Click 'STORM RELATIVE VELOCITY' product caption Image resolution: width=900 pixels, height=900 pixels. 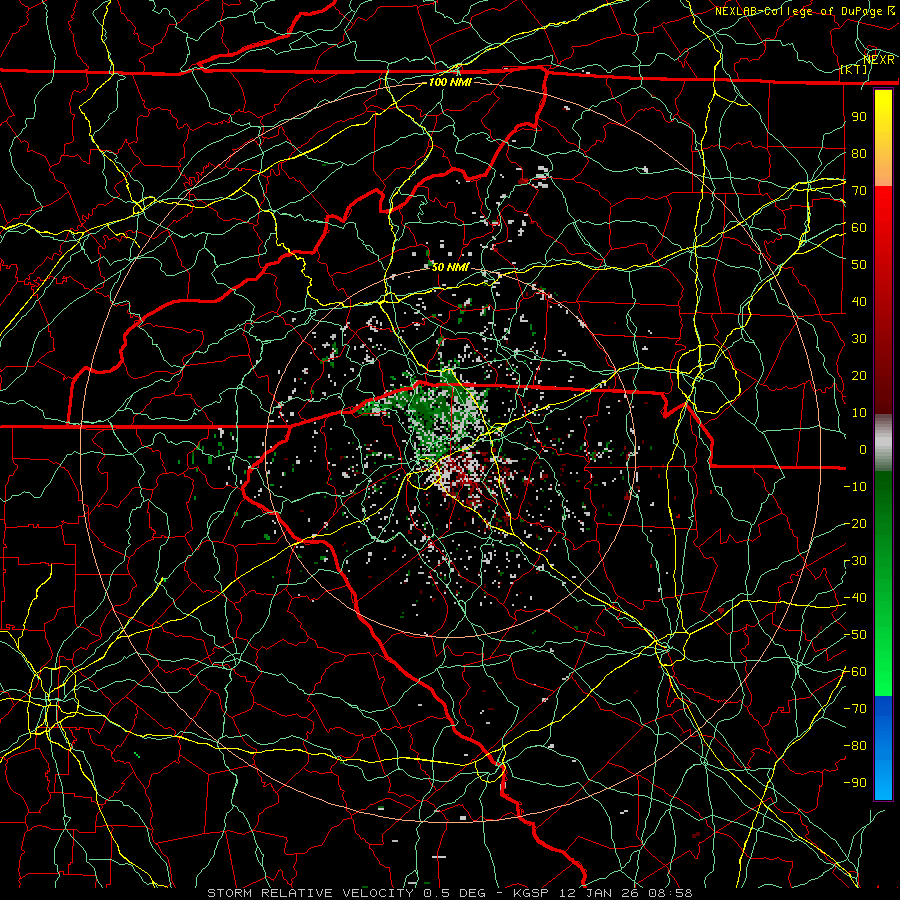pos(313,893)
